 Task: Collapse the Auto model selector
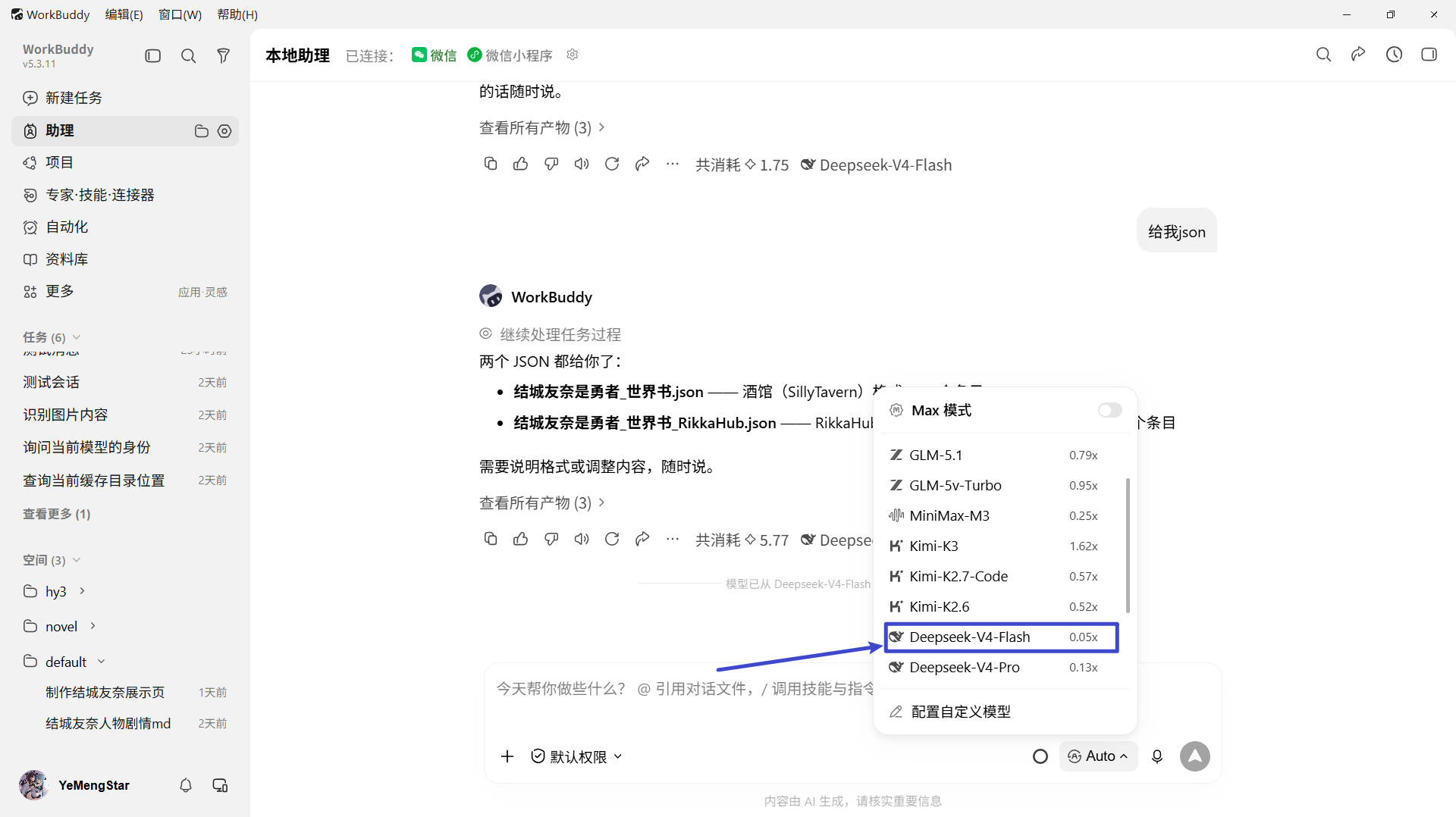[1098, 756]
